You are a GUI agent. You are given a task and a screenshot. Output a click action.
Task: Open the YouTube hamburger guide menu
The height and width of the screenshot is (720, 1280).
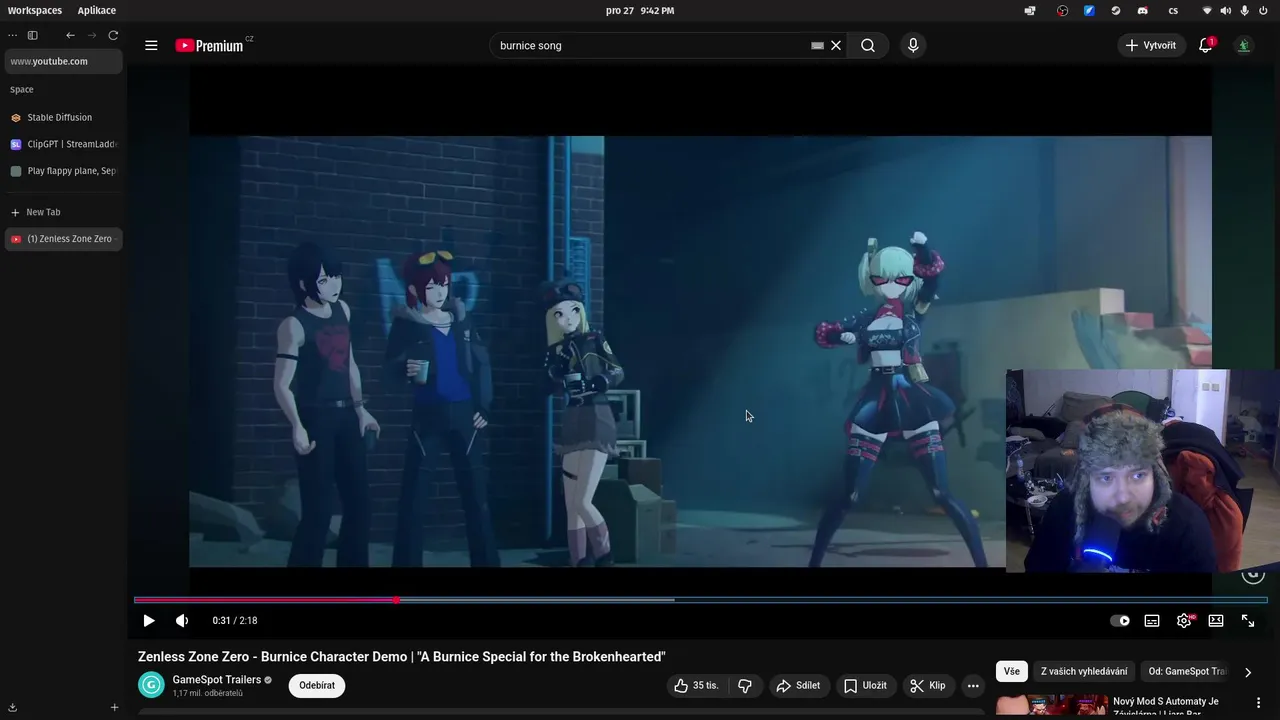click(151, 45)
